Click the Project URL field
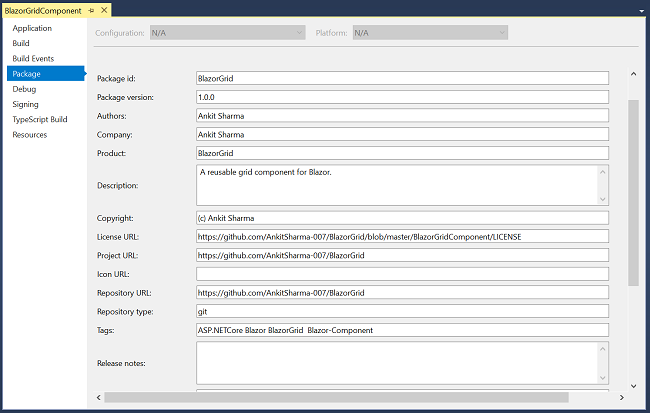 tap(402, 255)
